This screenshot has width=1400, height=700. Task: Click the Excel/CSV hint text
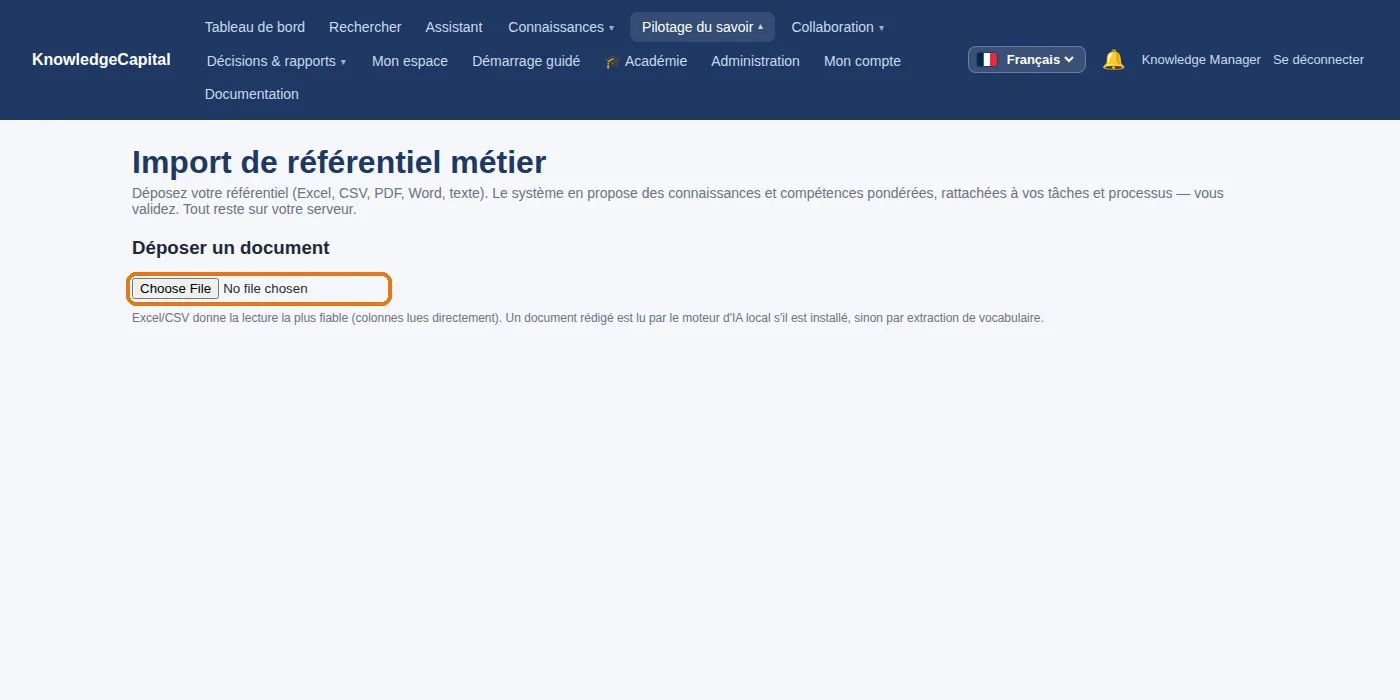[x=588, y=318]
